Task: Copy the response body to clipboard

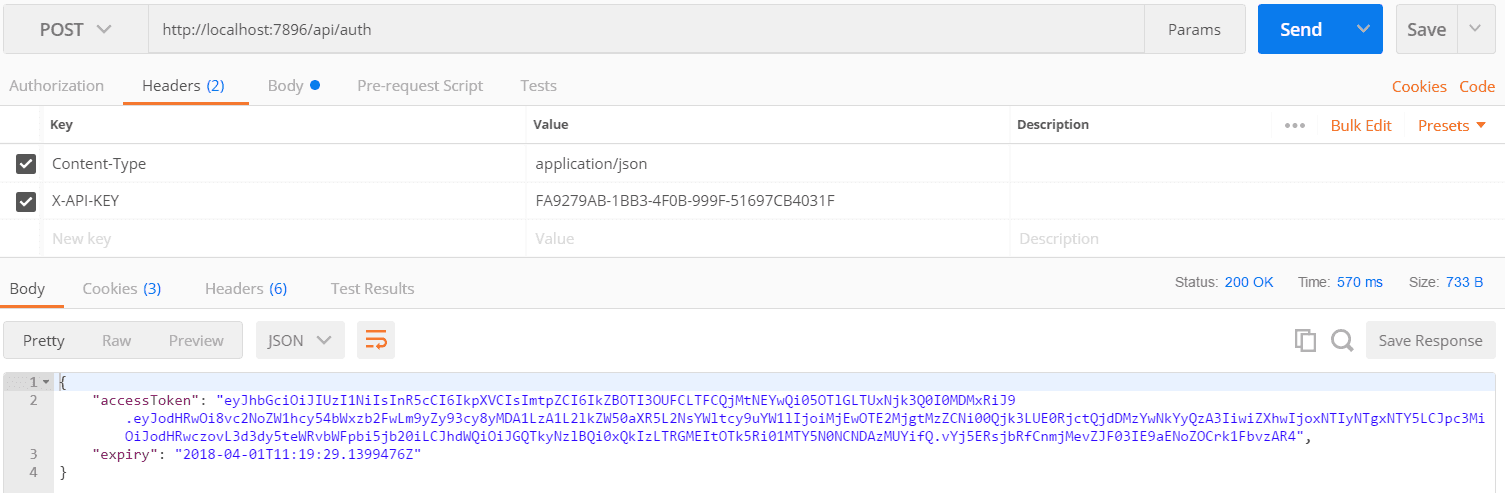Action: [1305, 341]
